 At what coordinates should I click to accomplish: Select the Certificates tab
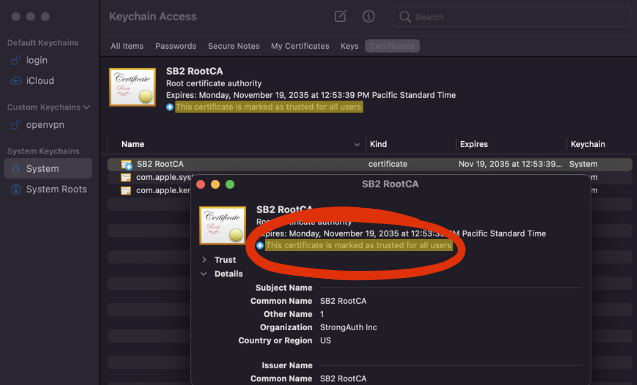click(392, 46)
